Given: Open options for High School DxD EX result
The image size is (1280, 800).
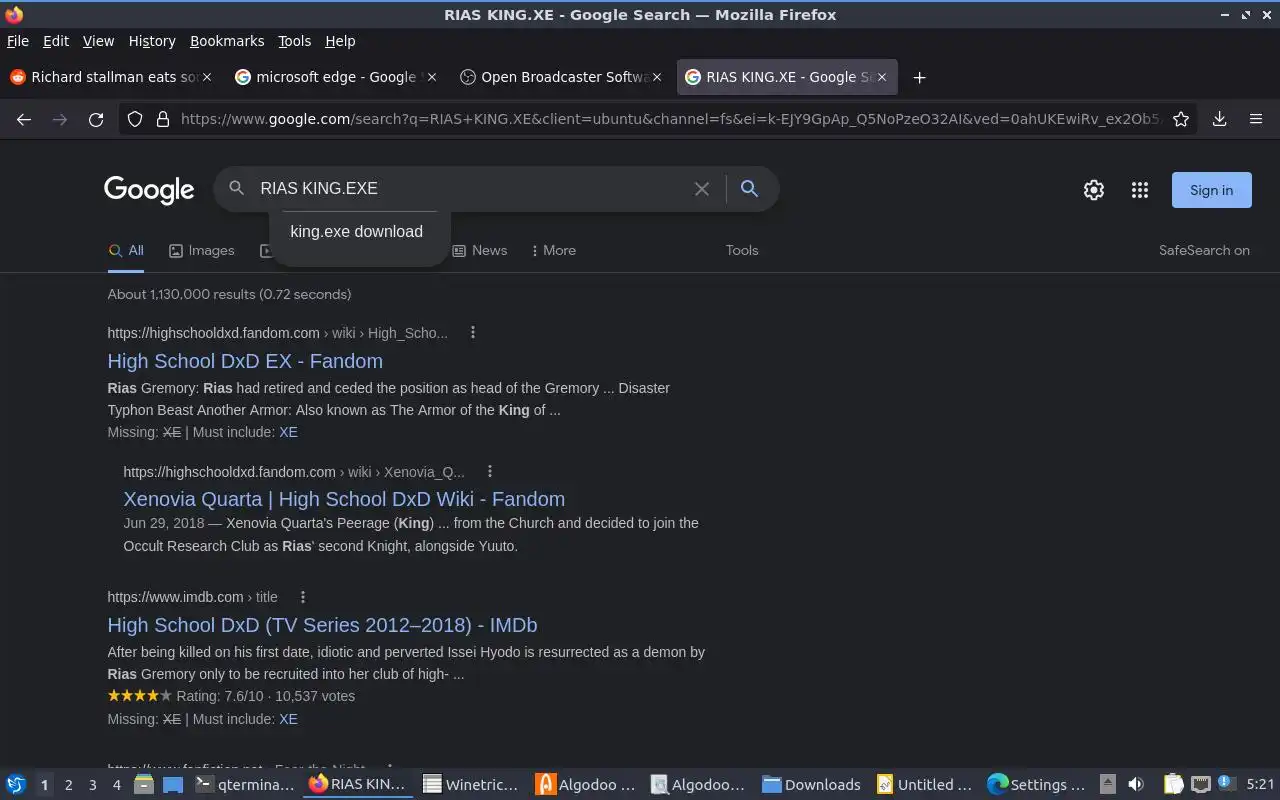Looking at the screenshot, I should click(x=473, y=333).
